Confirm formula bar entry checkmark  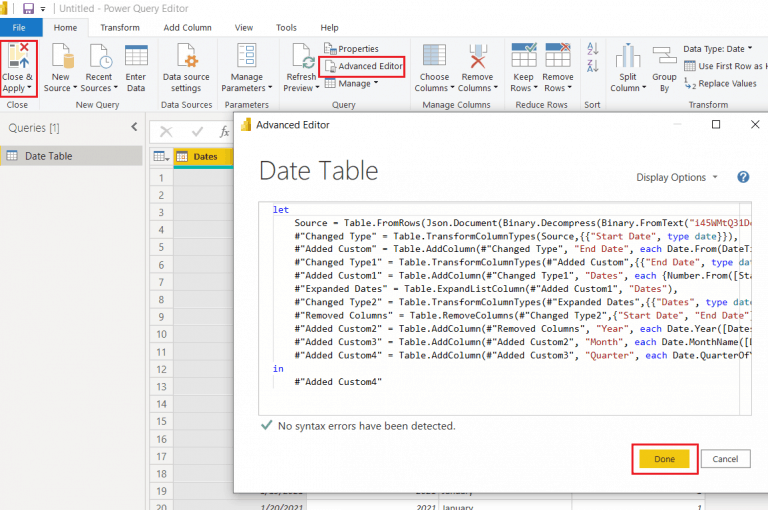point(197,131)
